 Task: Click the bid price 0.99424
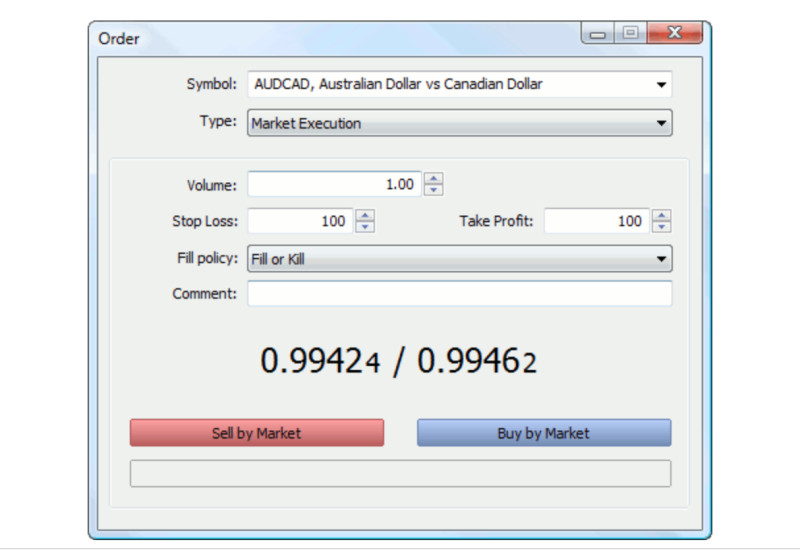[x=320, y=361]
